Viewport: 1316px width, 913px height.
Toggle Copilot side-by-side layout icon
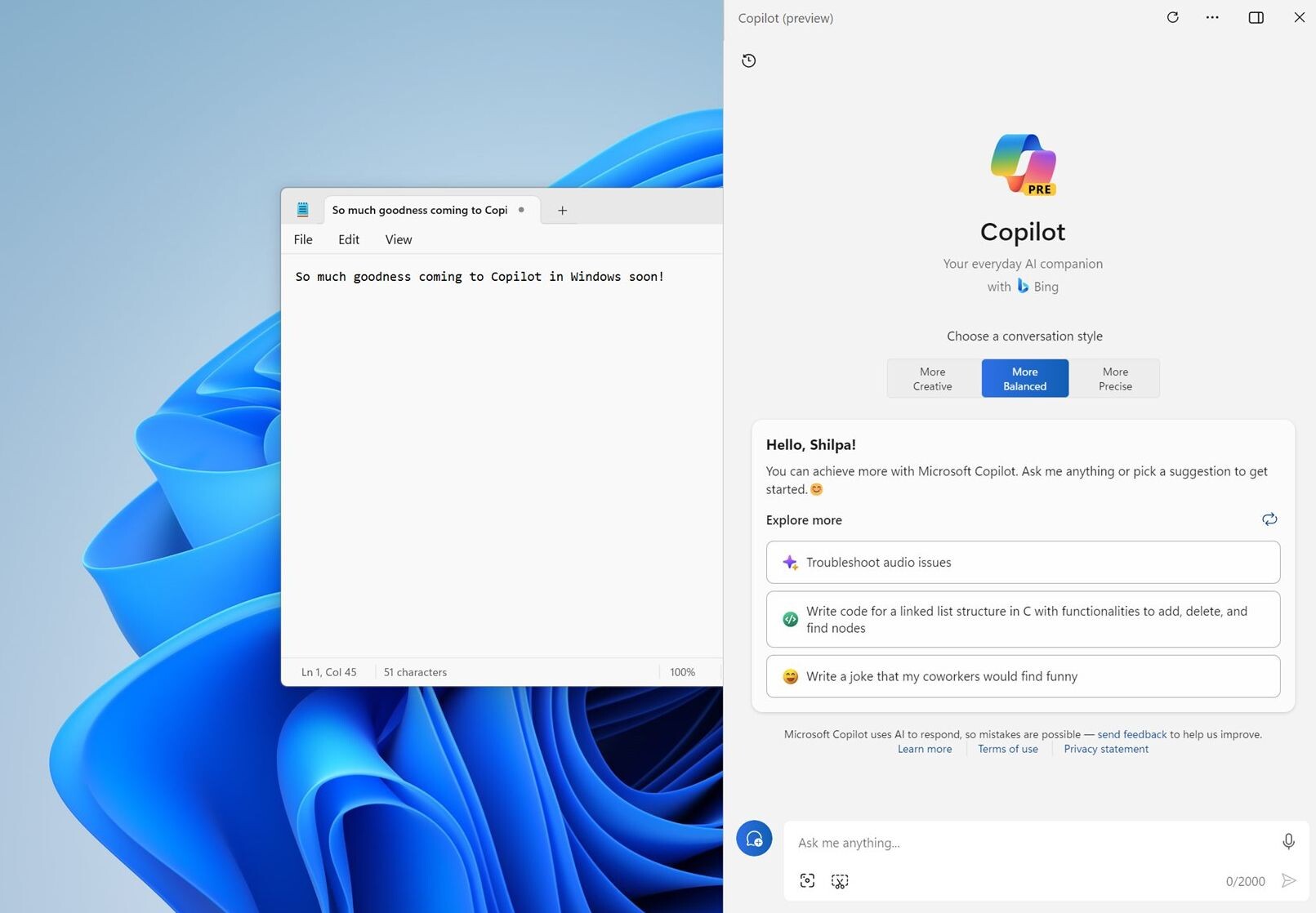click(1256, 17)
